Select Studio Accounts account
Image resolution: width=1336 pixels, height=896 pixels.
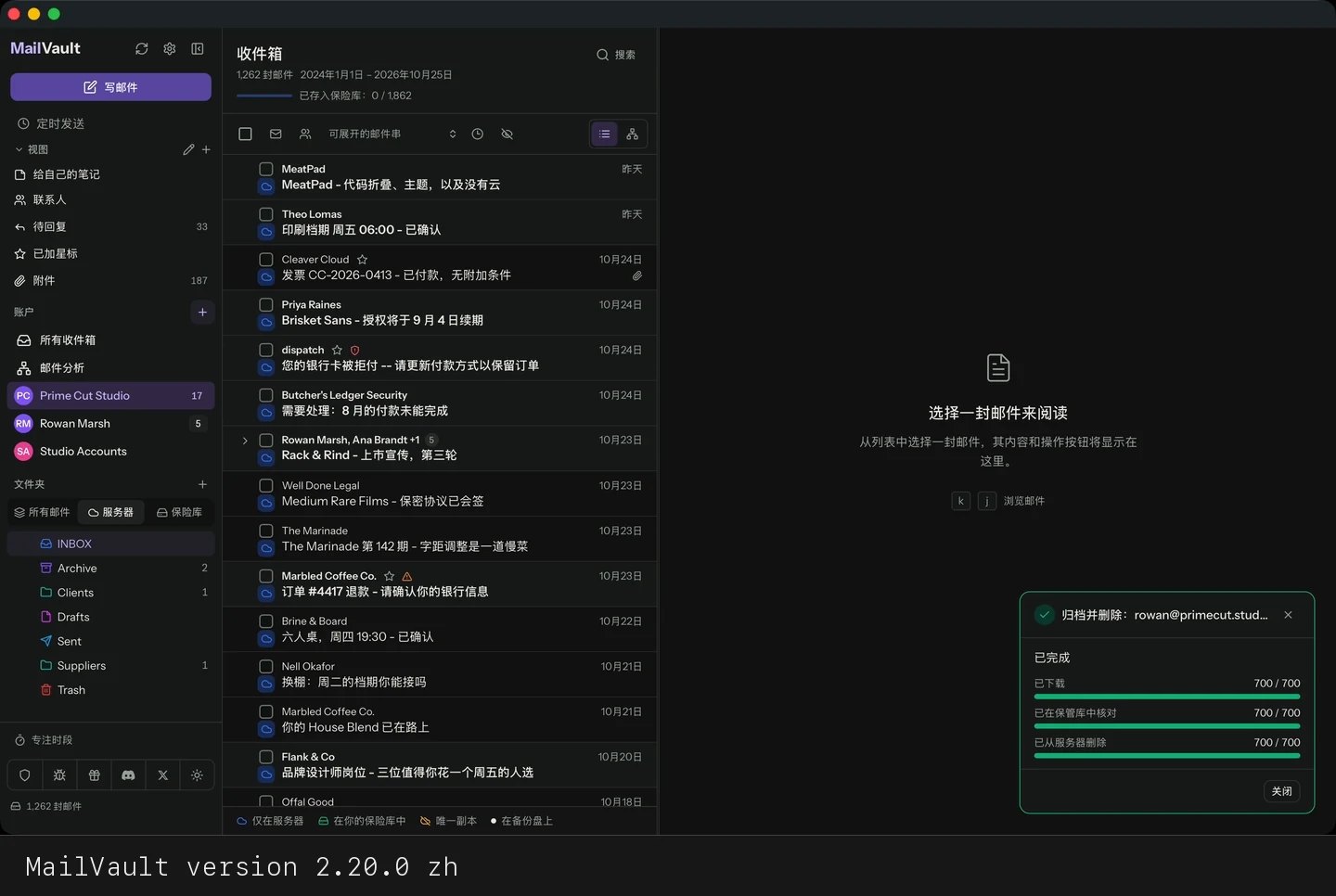click(111, 451)
